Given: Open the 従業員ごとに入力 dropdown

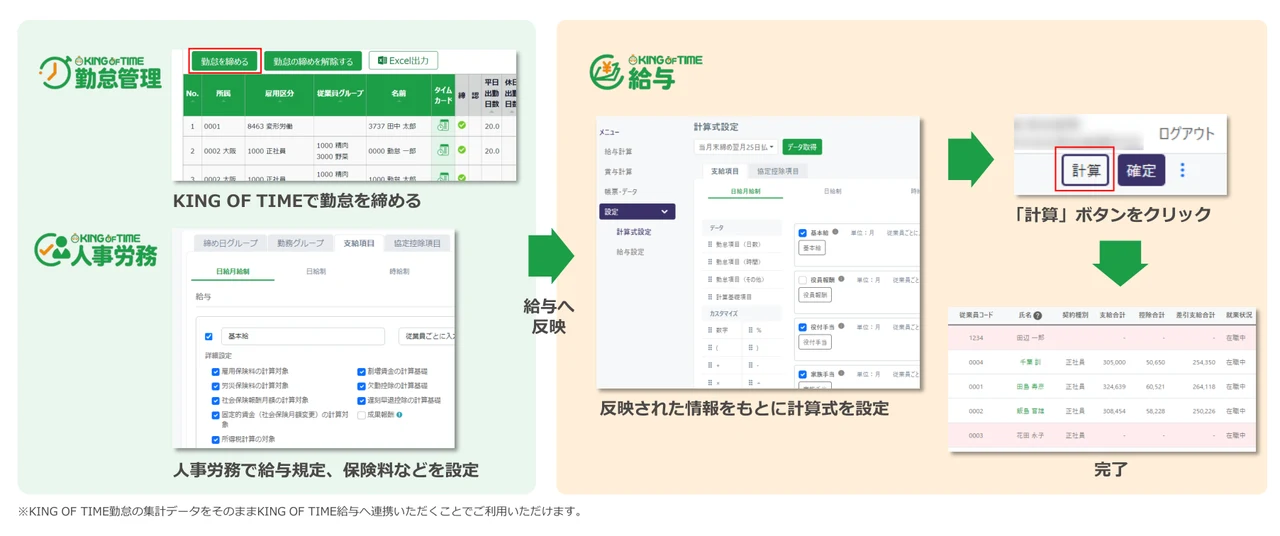Looking at the screenshot, I should point(426,337).
